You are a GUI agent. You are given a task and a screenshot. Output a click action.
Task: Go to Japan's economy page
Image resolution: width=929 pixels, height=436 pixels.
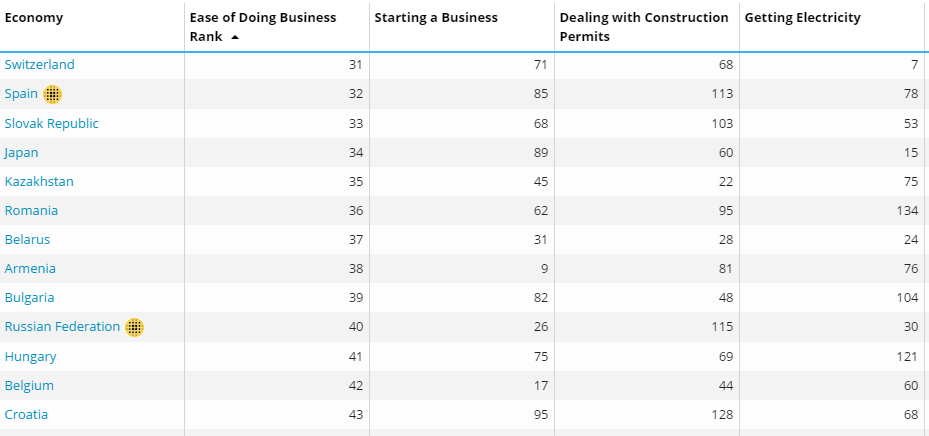[x=22, y=152]
